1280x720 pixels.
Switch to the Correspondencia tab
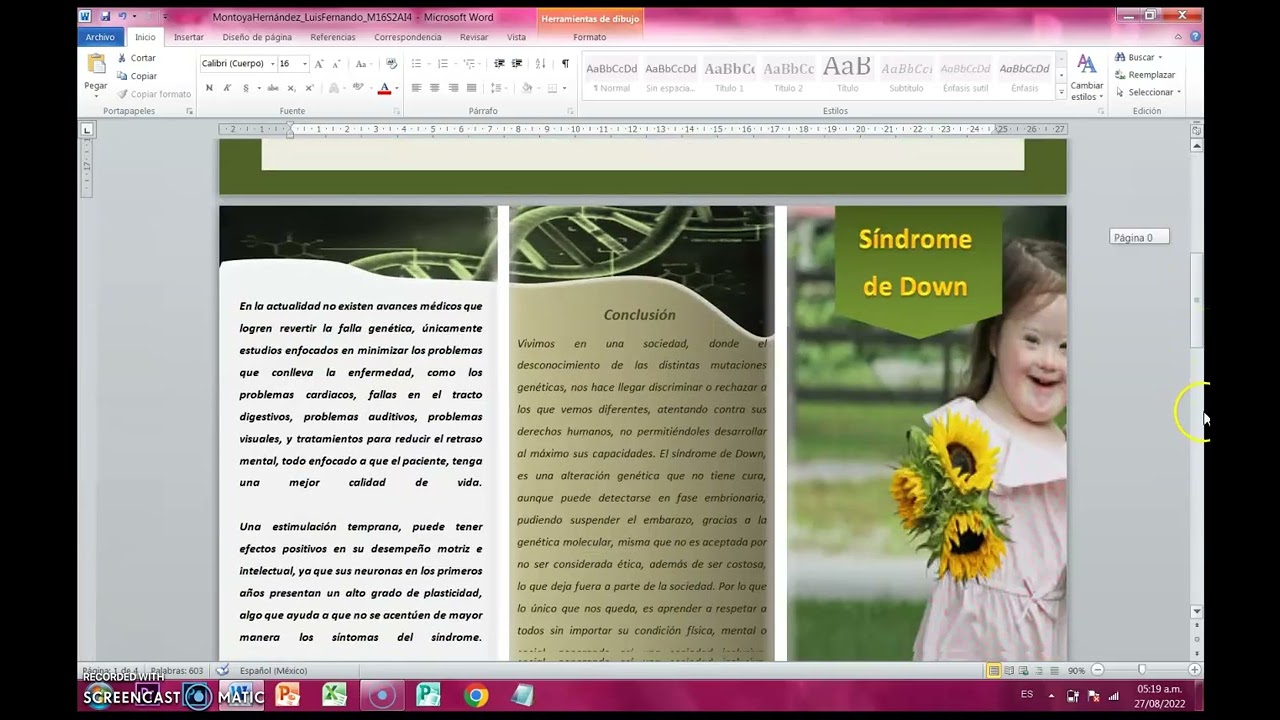click(407, 37)
